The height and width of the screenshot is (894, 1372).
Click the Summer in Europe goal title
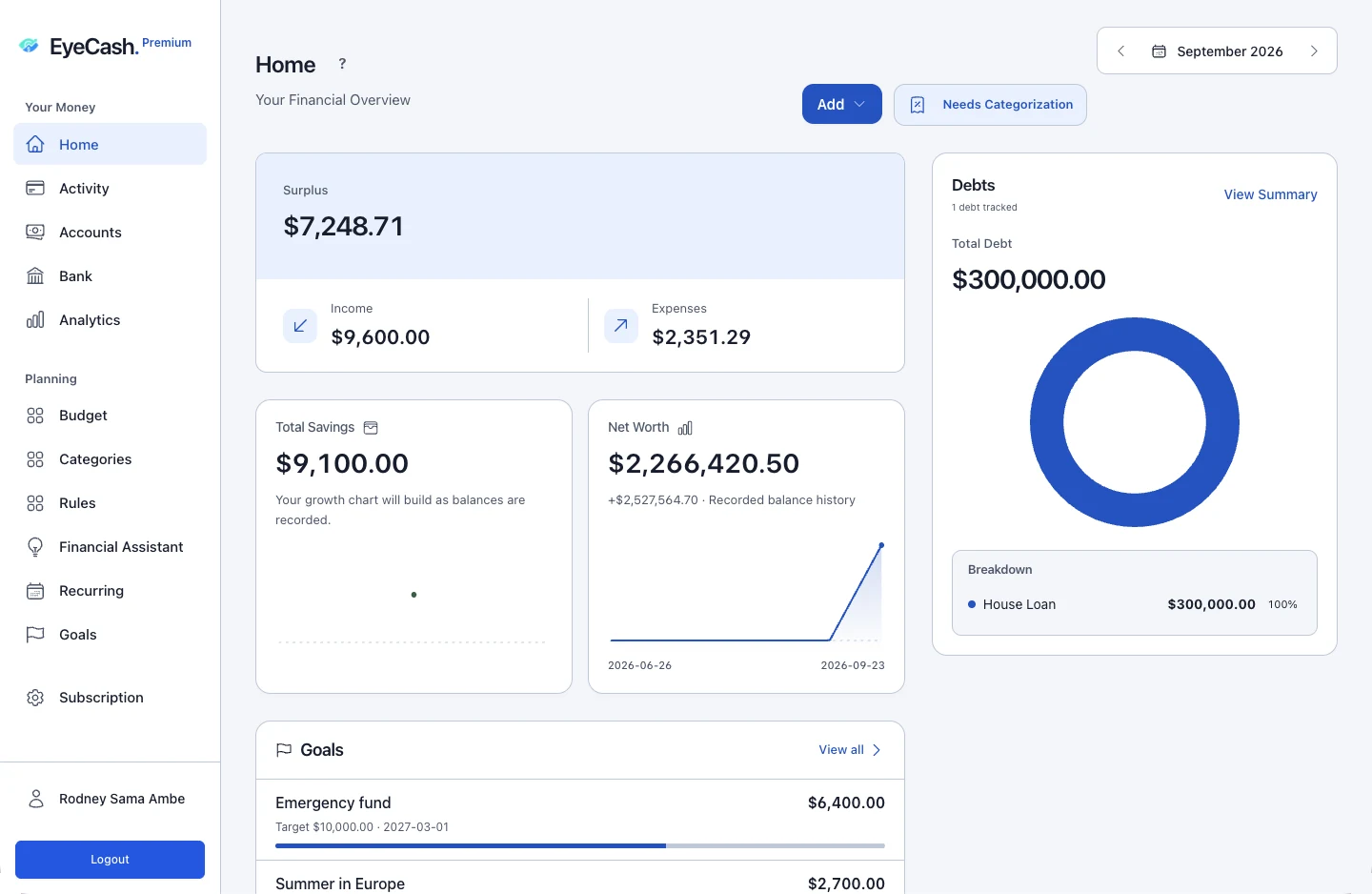[340, 884]
